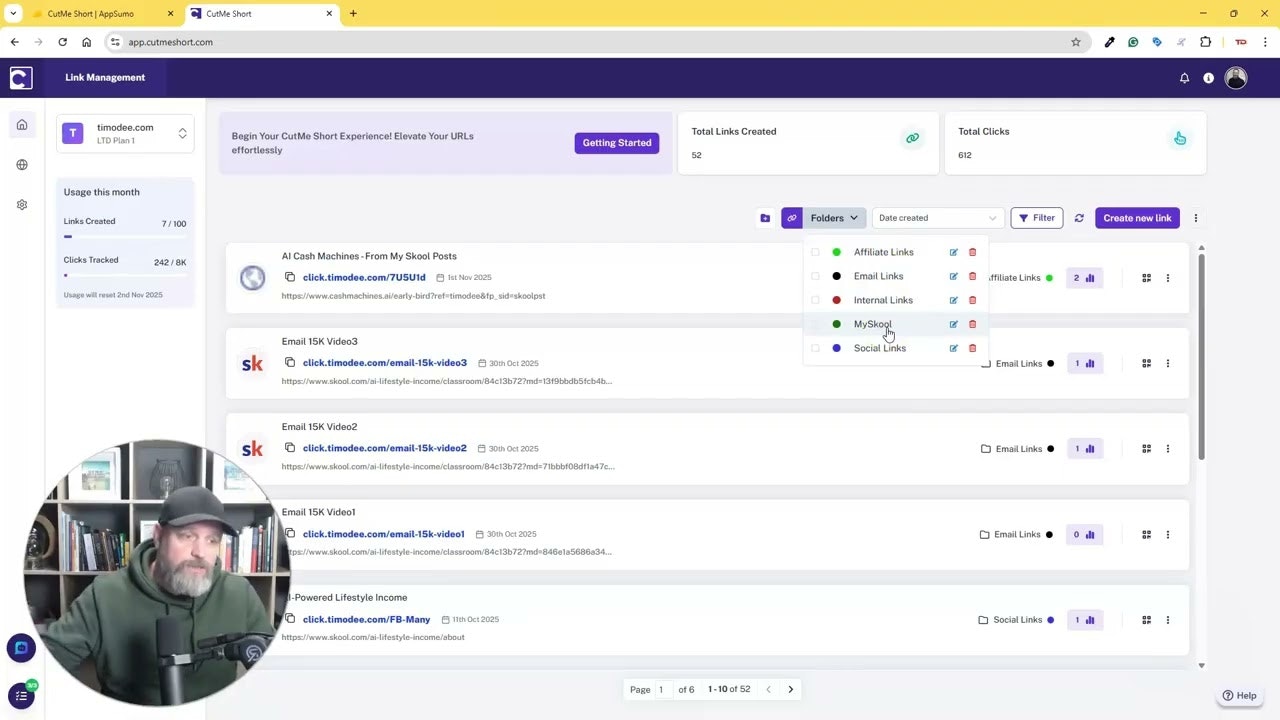The height and width of the screenshot is (720, 1280).
Task: Go to home via sidebar house icon
Action: (x=22, y=125)
